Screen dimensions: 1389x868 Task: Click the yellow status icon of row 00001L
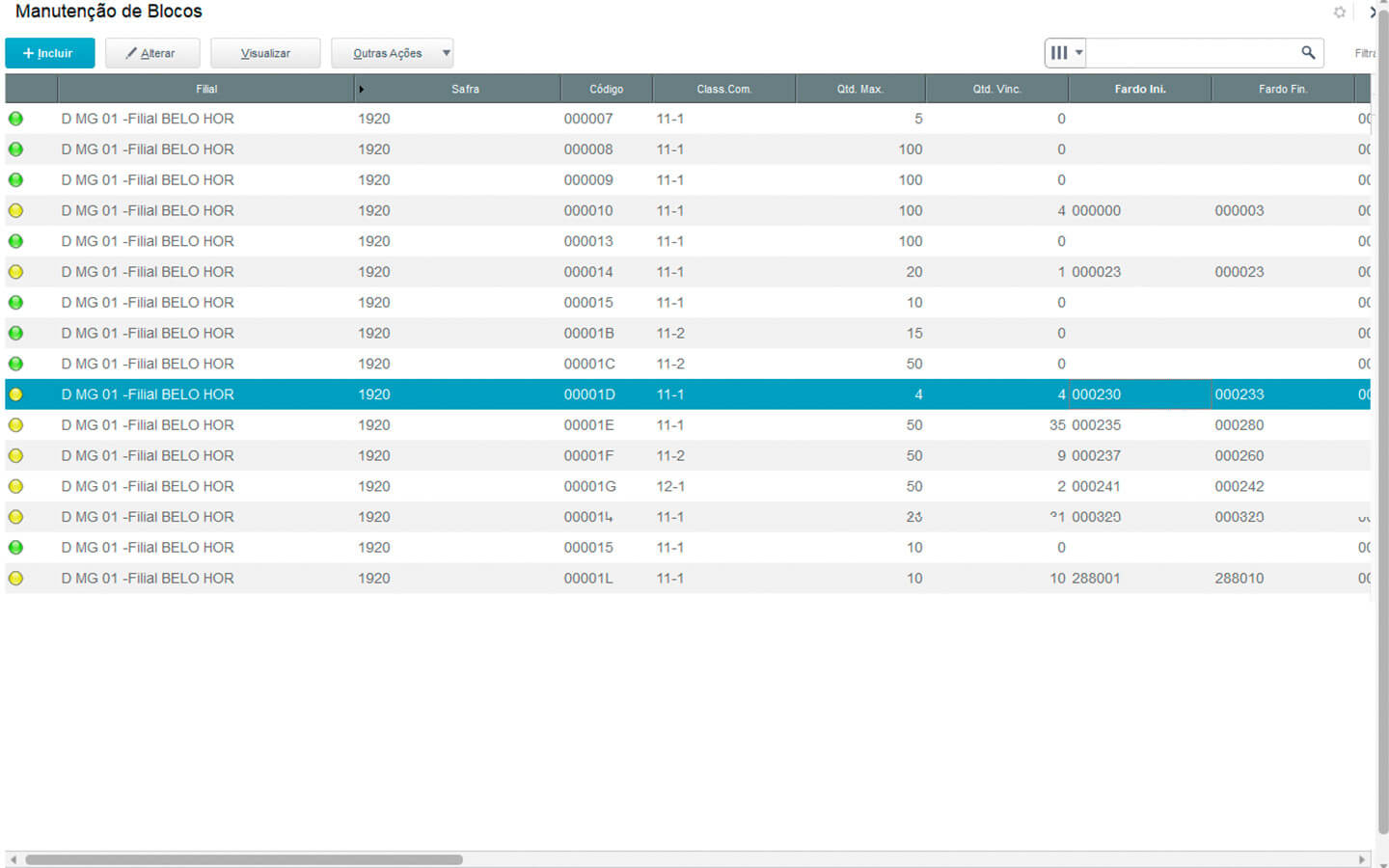[x=16, y=579]
